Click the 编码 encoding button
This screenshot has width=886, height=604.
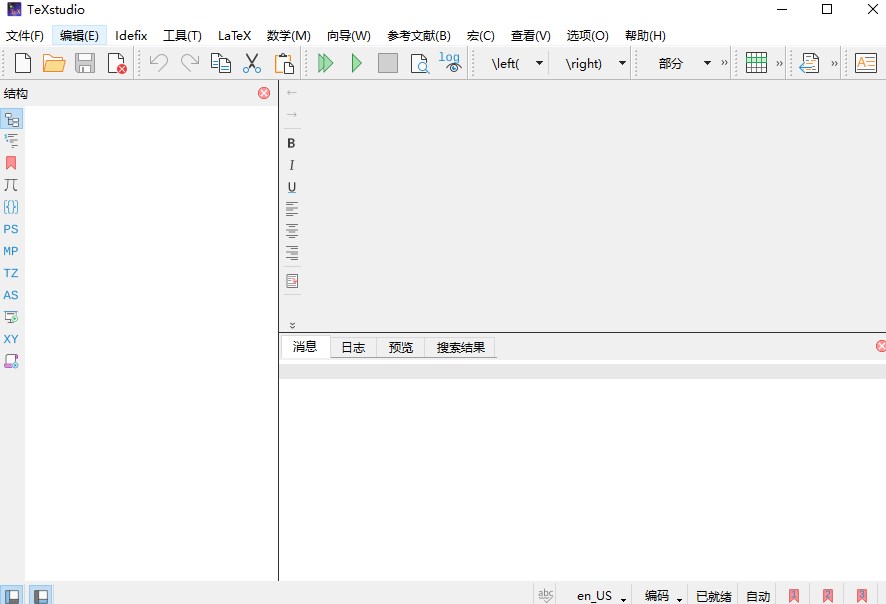pyautogui.click(x=662, y=596)
